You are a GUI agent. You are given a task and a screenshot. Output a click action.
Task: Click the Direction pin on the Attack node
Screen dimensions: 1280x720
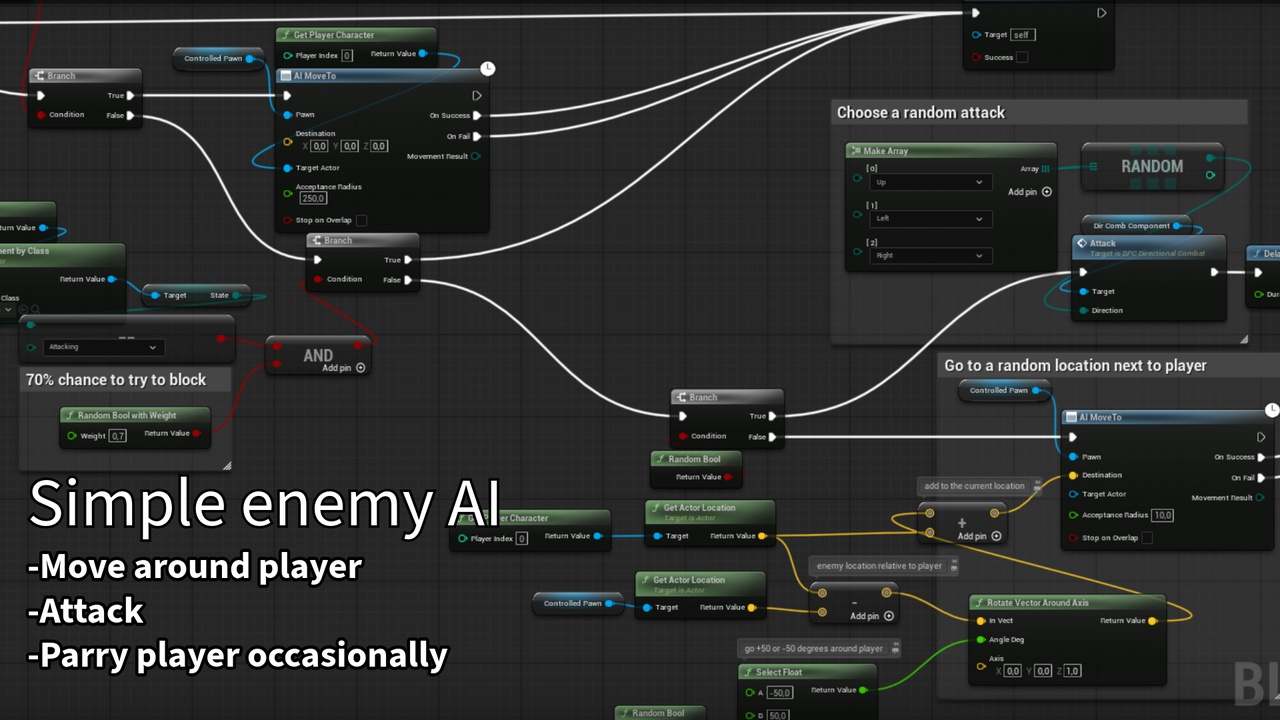(1082, 310)
